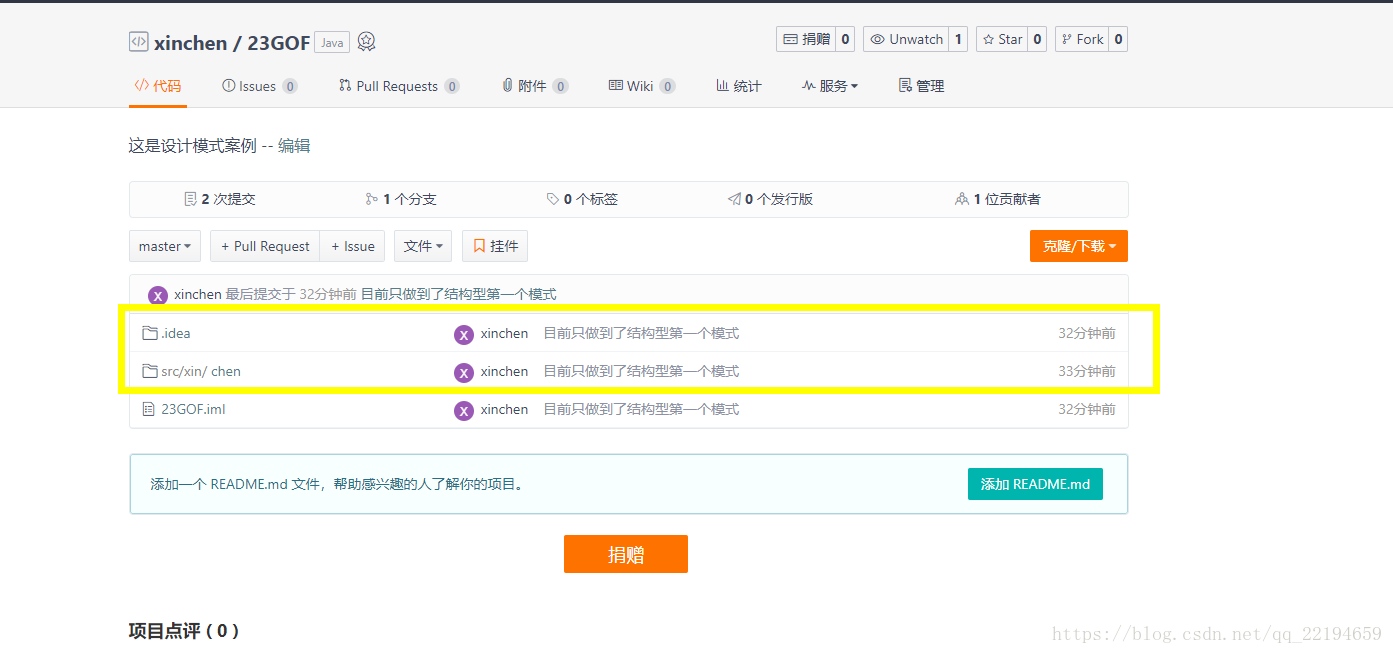Open the 文件 dropdown menu

pyautogui.click(x=423, y=246)
